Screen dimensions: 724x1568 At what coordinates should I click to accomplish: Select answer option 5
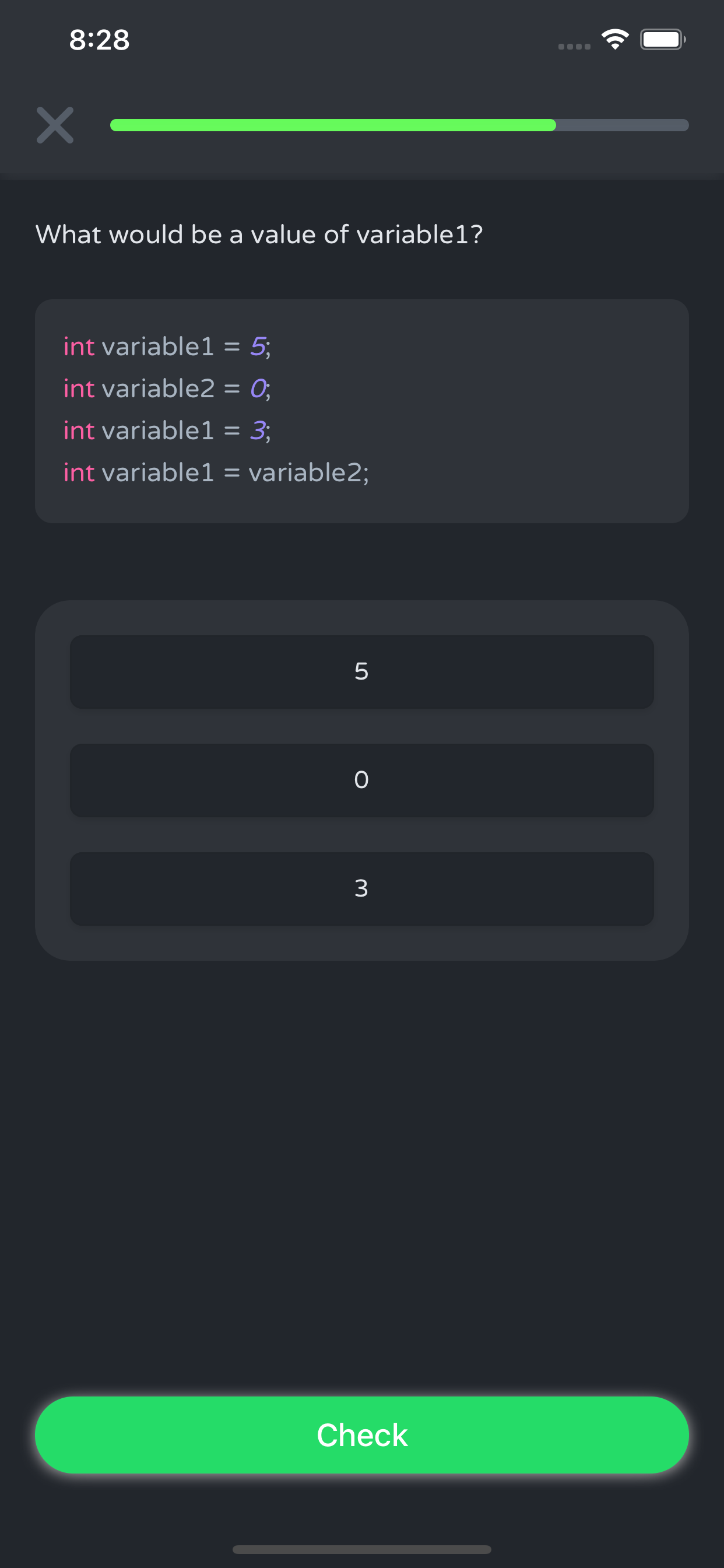(x=361, y=672)
